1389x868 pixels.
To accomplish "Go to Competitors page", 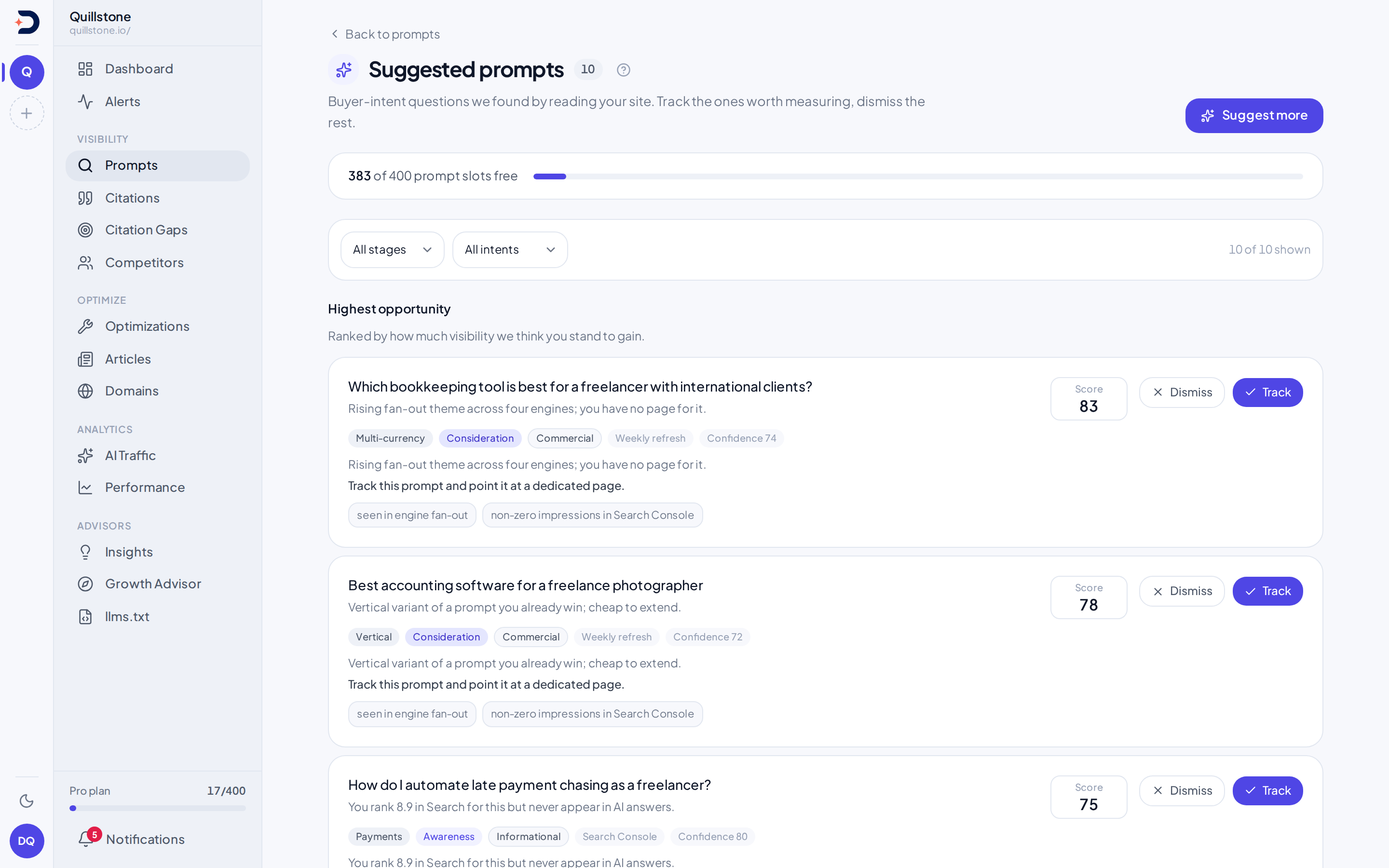I will (x=158, y=263).
